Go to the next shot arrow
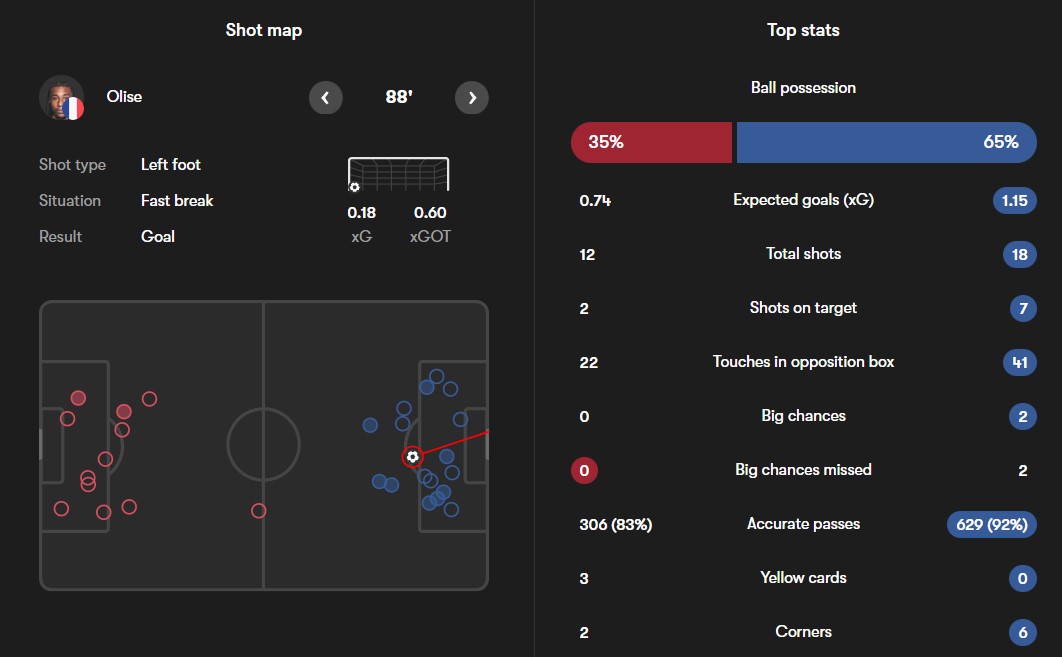 (x=472, y=98)
